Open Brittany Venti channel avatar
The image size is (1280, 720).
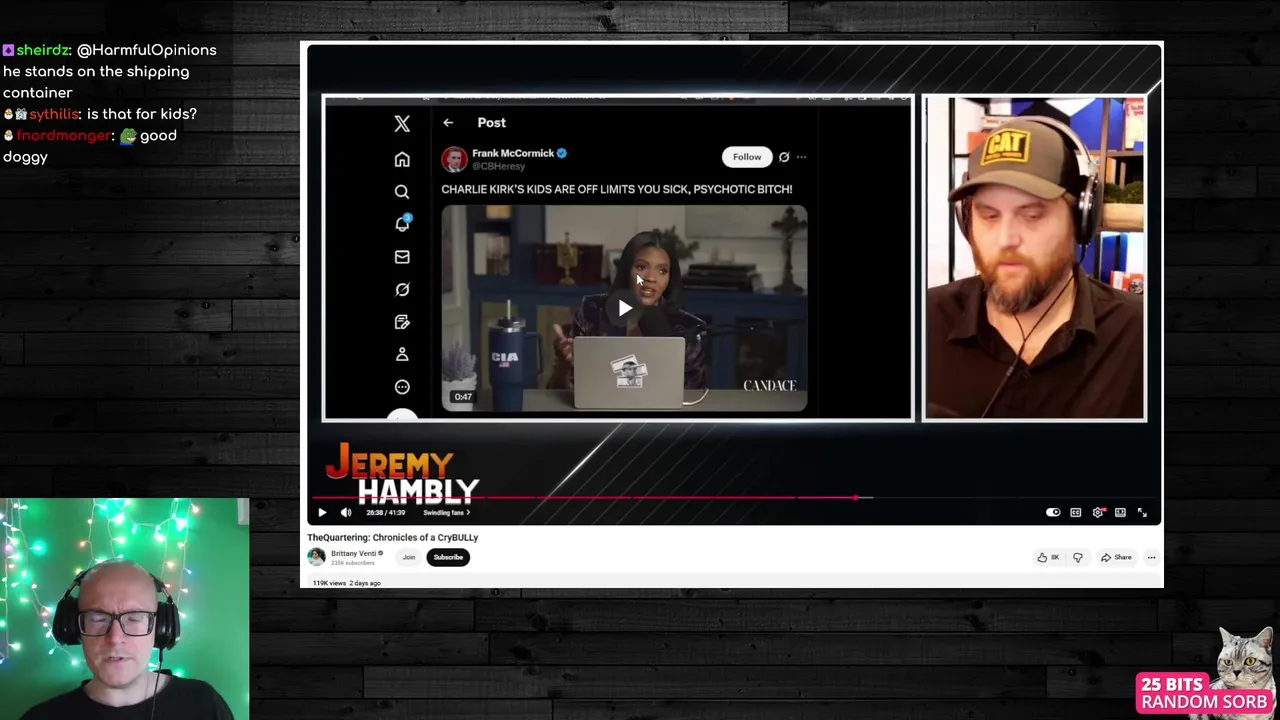[x=316, y=557]
